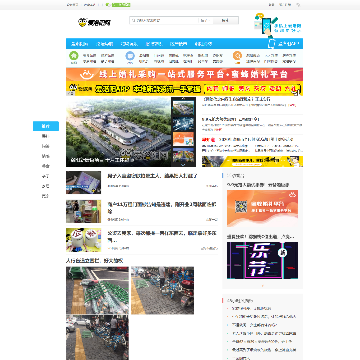This screenshot has width=360, height=360.
Task: Open the category dropdown inside search box
Action: tap(205, 21)
